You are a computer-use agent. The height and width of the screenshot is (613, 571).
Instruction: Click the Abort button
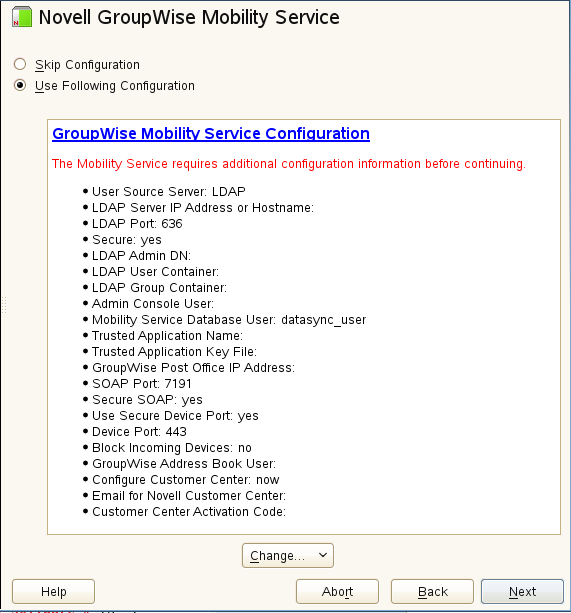(337, 591)
